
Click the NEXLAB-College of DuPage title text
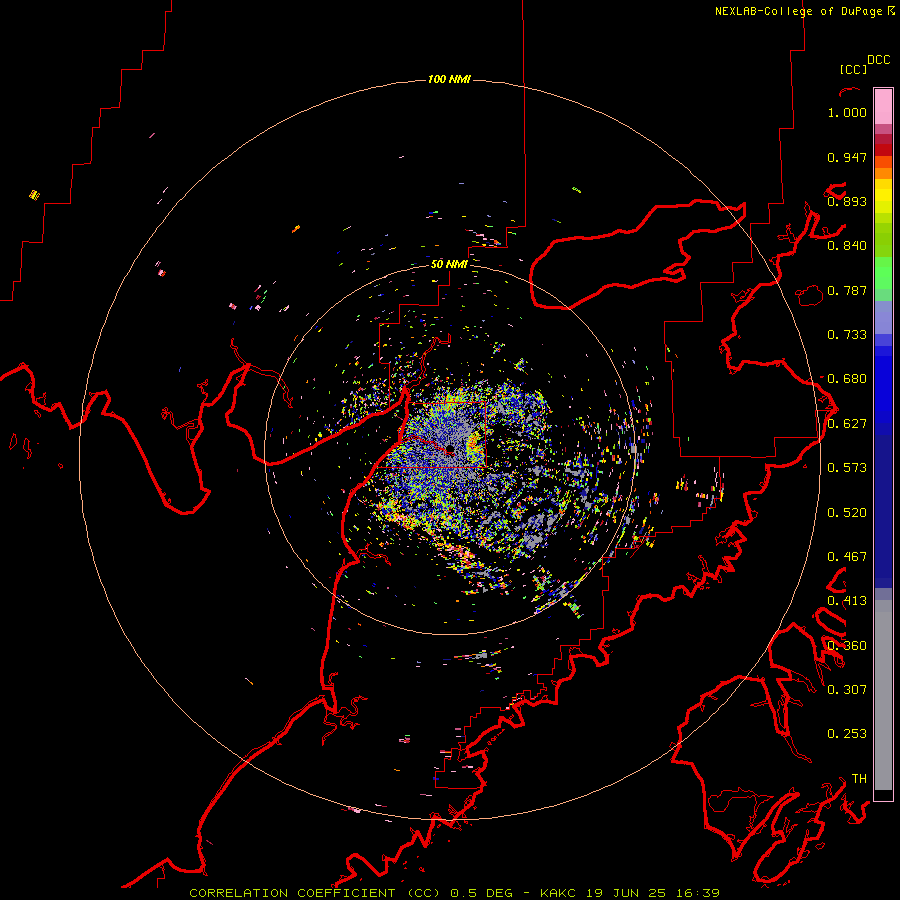798,11
